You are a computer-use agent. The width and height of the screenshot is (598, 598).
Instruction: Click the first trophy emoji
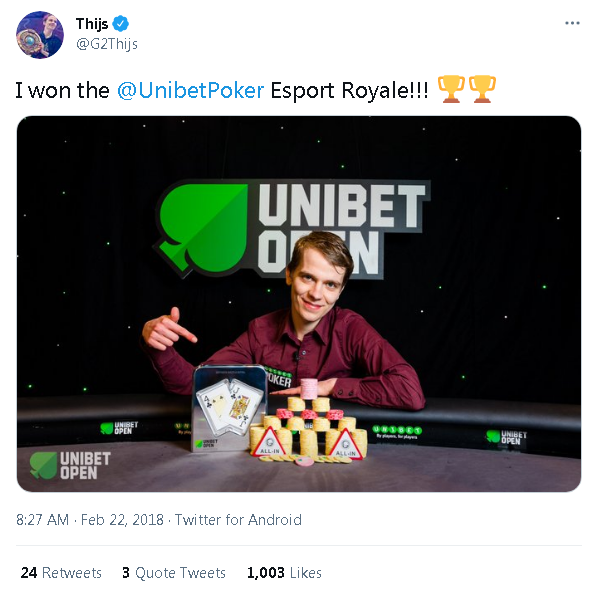[451, 89]
